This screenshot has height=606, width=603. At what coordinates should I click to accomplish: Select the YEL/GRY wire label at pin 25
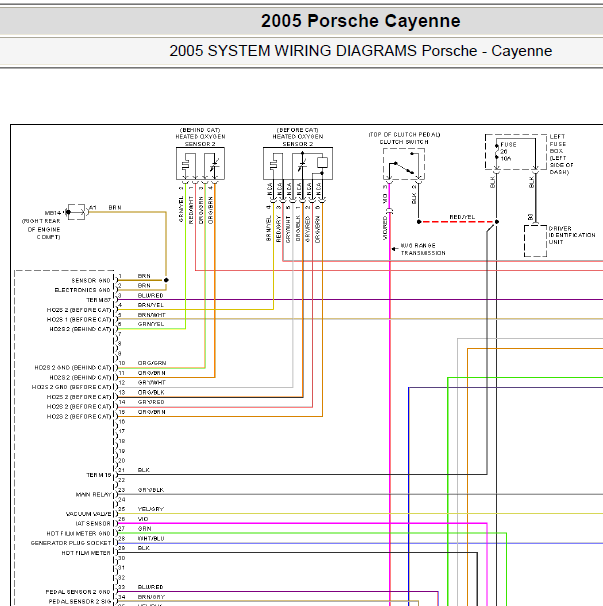151,509
